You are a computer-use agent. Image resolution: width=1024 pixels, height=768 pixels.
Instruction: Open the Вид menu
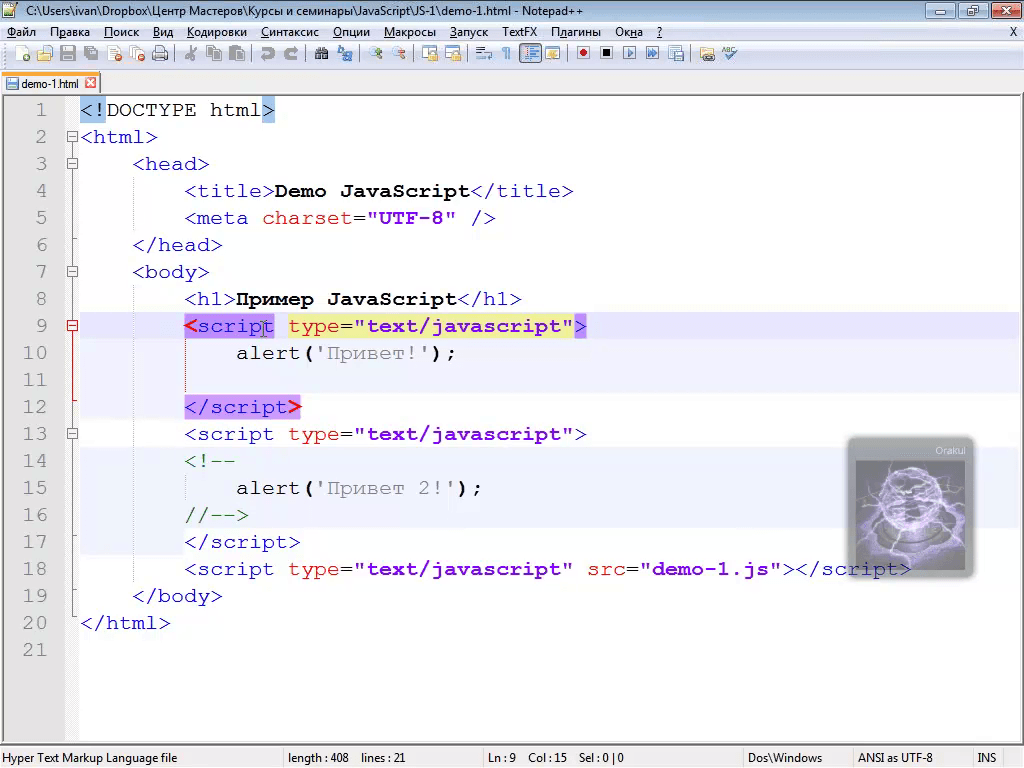[163, 32]
